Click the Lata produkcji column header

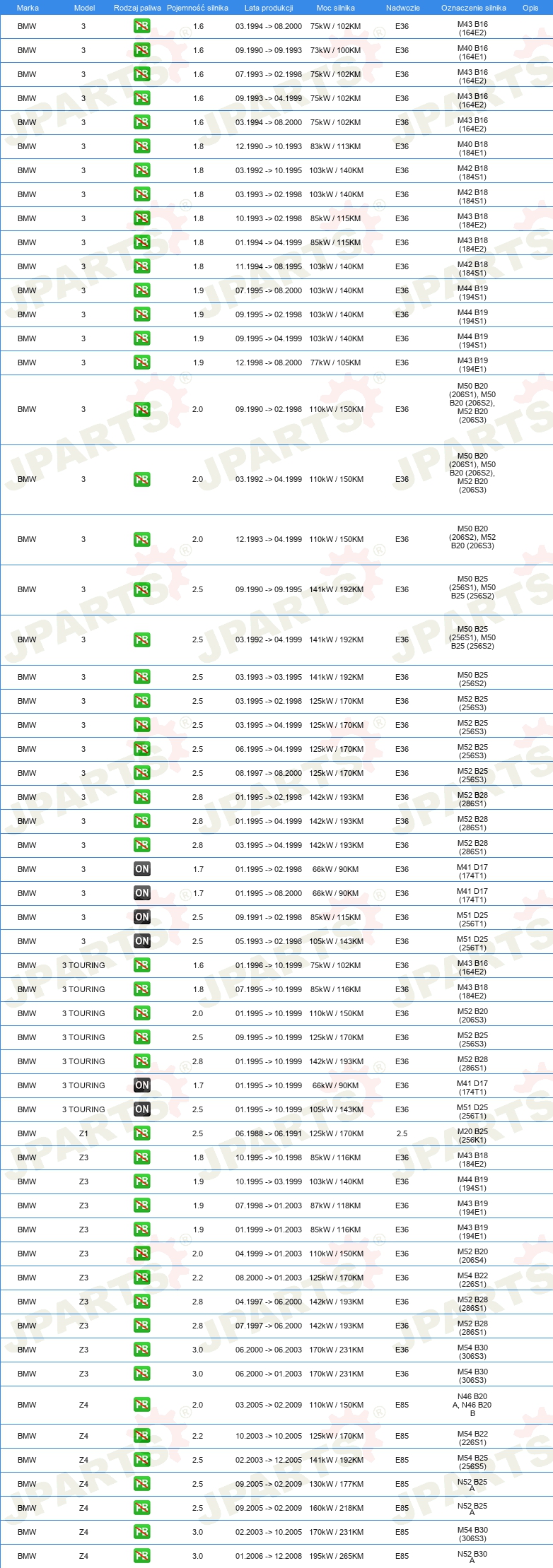pyautogui.click(x=269, y=8)
